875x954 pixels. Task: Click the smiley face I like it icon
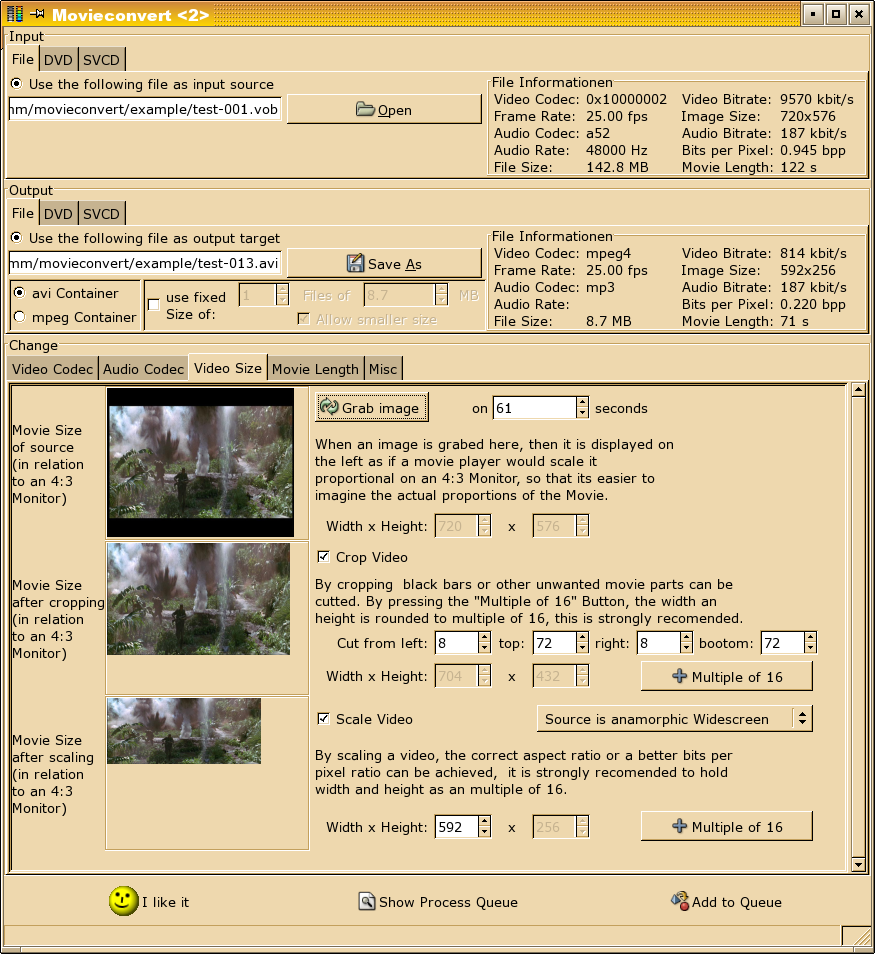coord(123,901)
